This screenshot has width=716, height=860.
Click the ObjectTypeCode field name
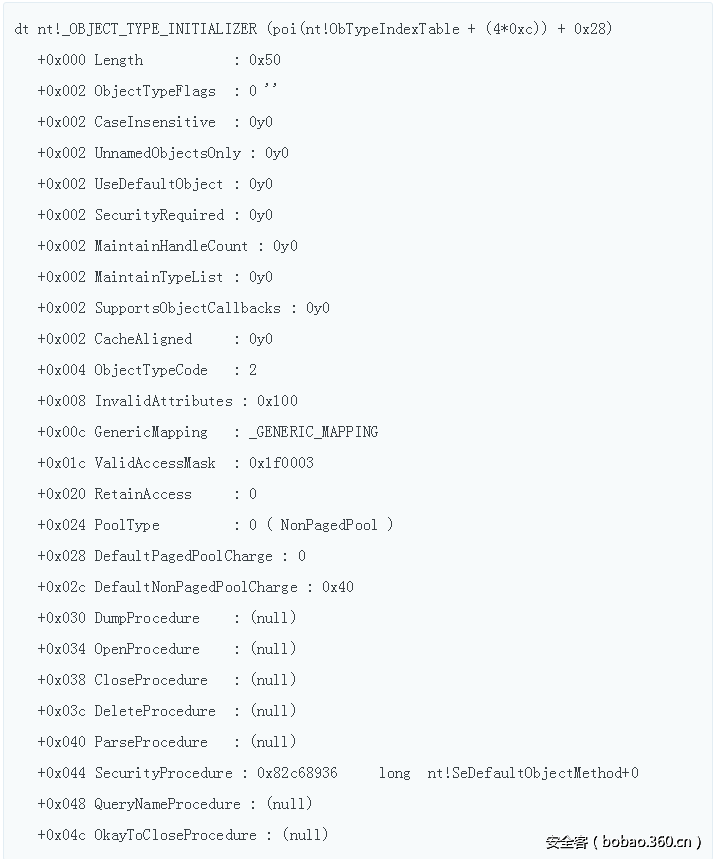(x=151, y=370)
